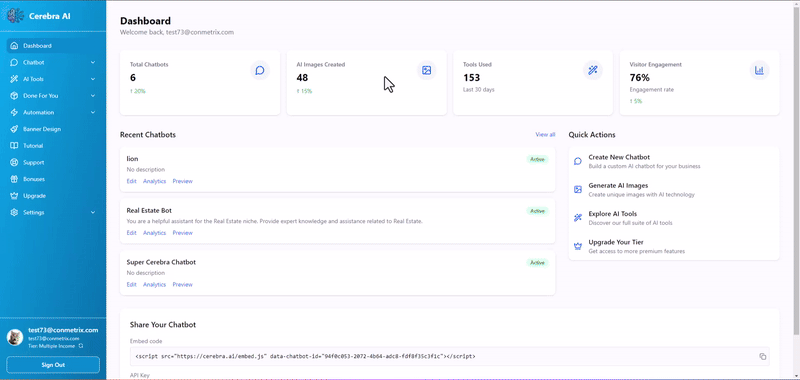Click the Banner Design rocket icon
Viewport: 800px width, 380px height.
[14, 129]
